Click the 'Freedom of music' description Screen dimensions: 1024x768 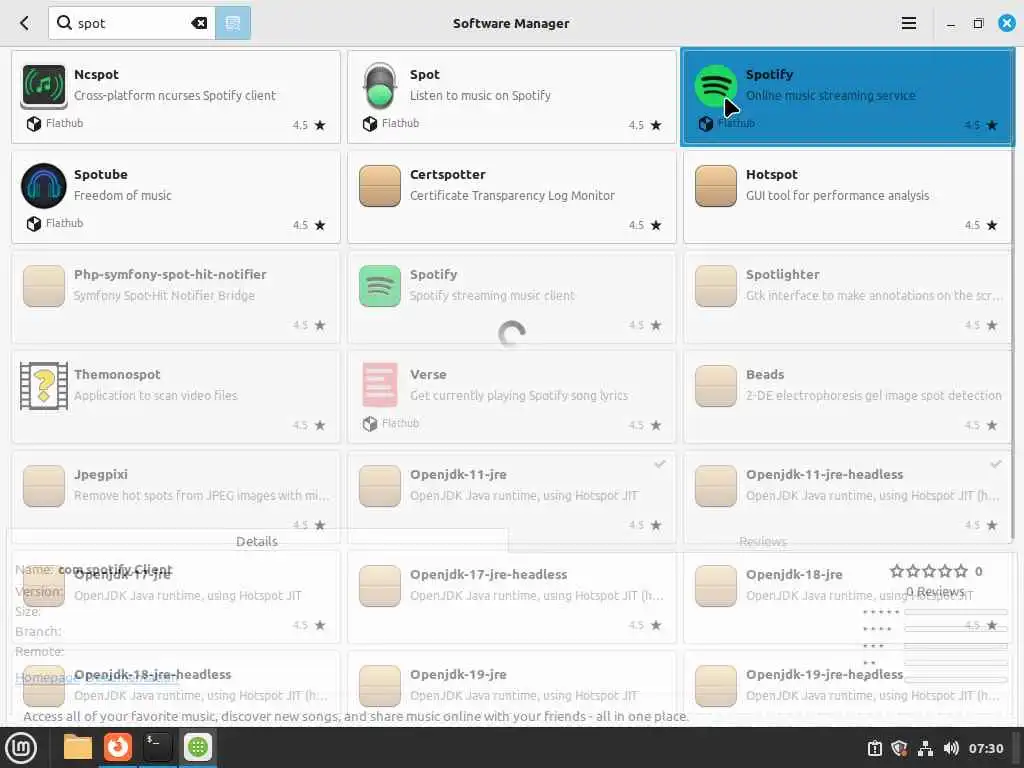click(123, 195)
